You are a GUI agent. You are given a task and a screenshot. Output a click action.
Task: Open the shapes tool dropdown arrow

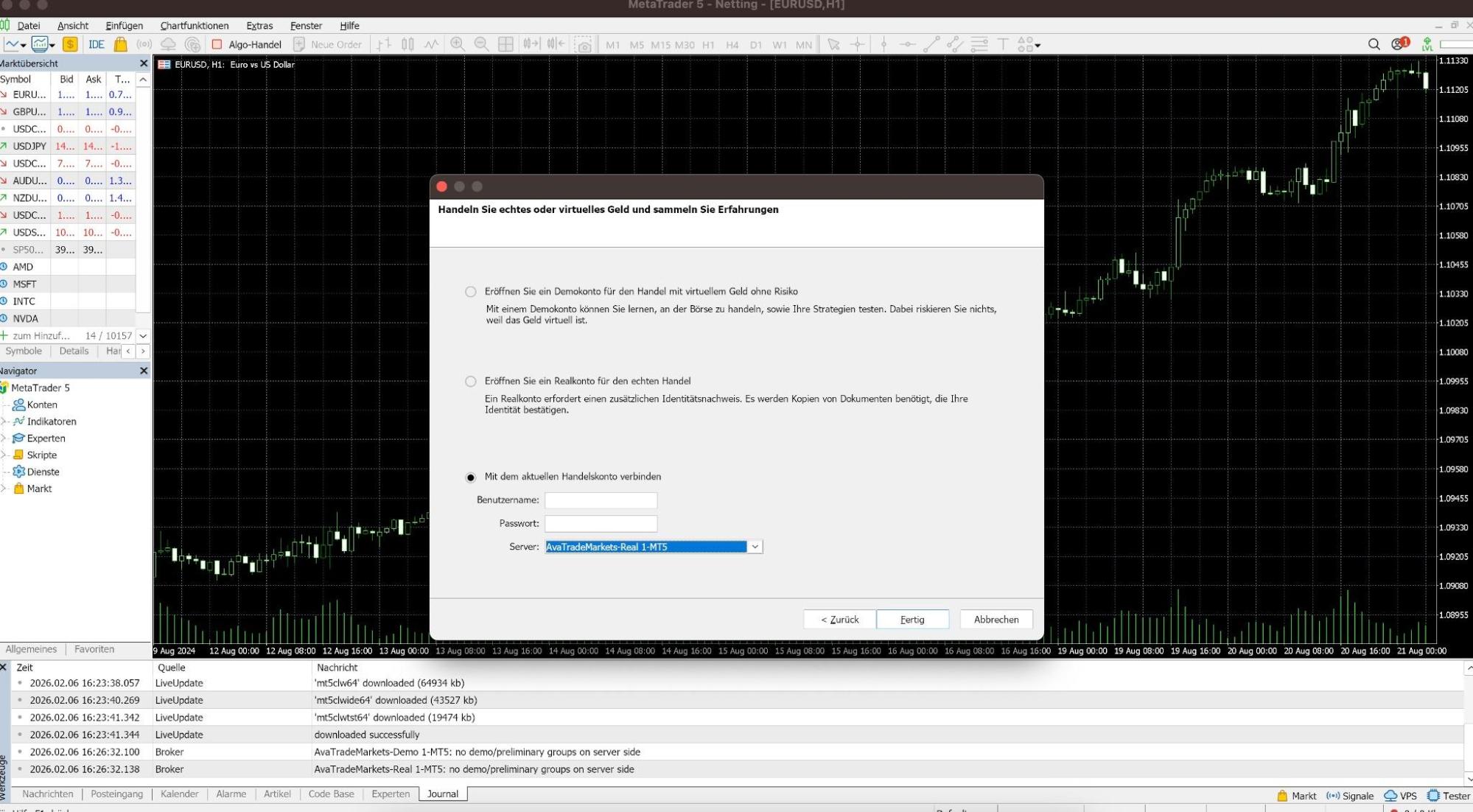pyautogui.click(x=1038, y=45)
